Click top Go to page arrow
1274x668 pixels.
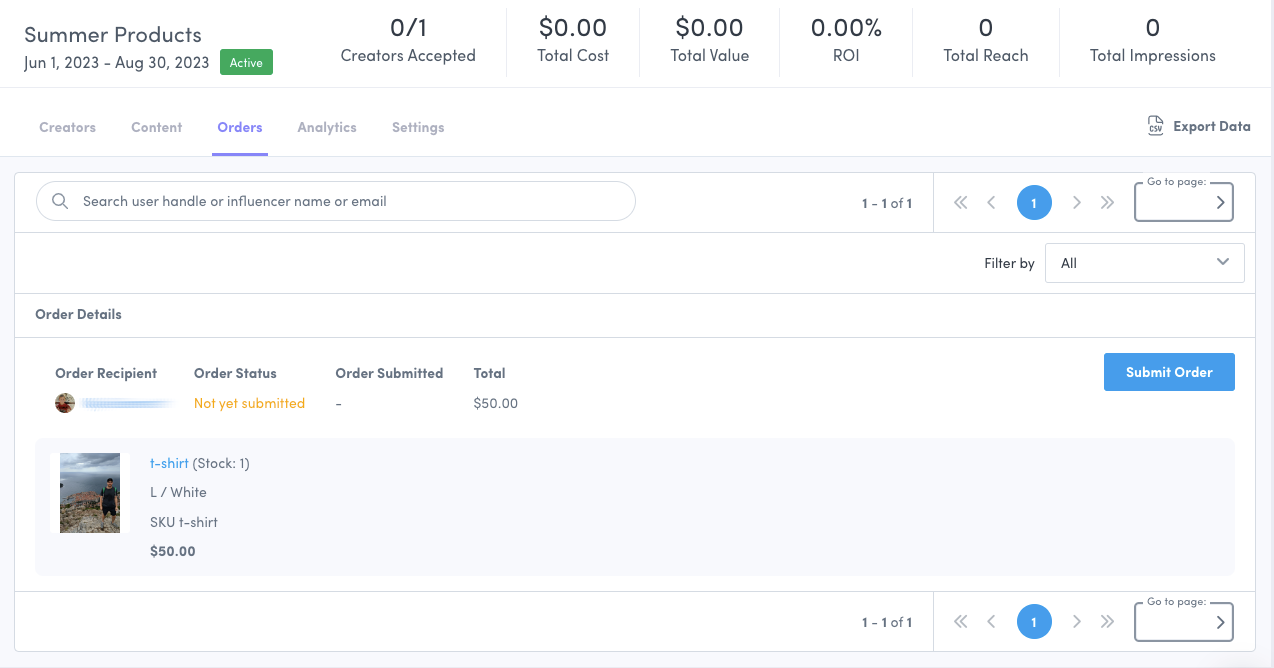[x=1220, y=203]
